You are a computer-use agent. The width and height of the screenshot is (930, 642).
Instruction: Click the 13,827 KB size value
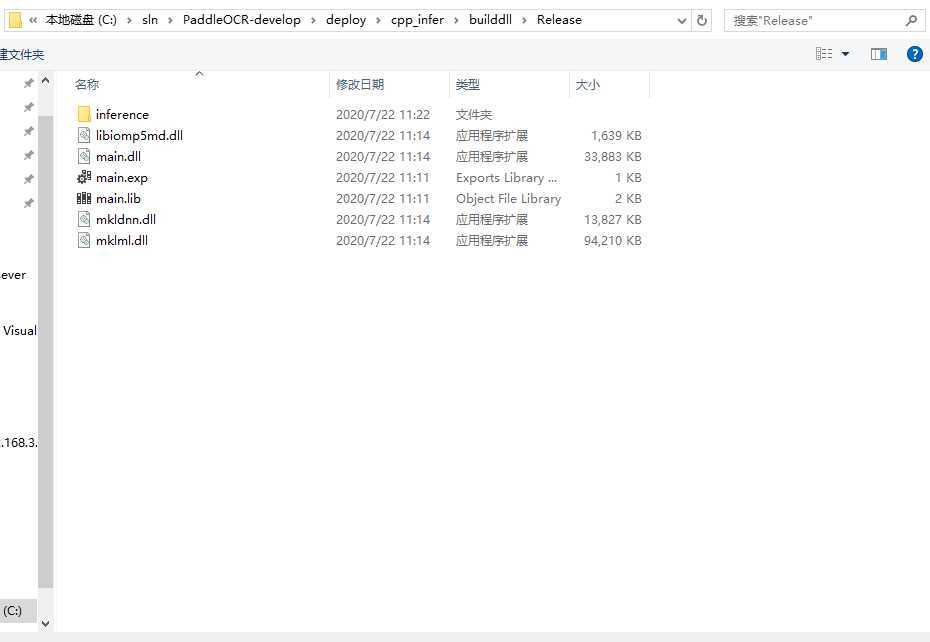(x=613, y=220)
